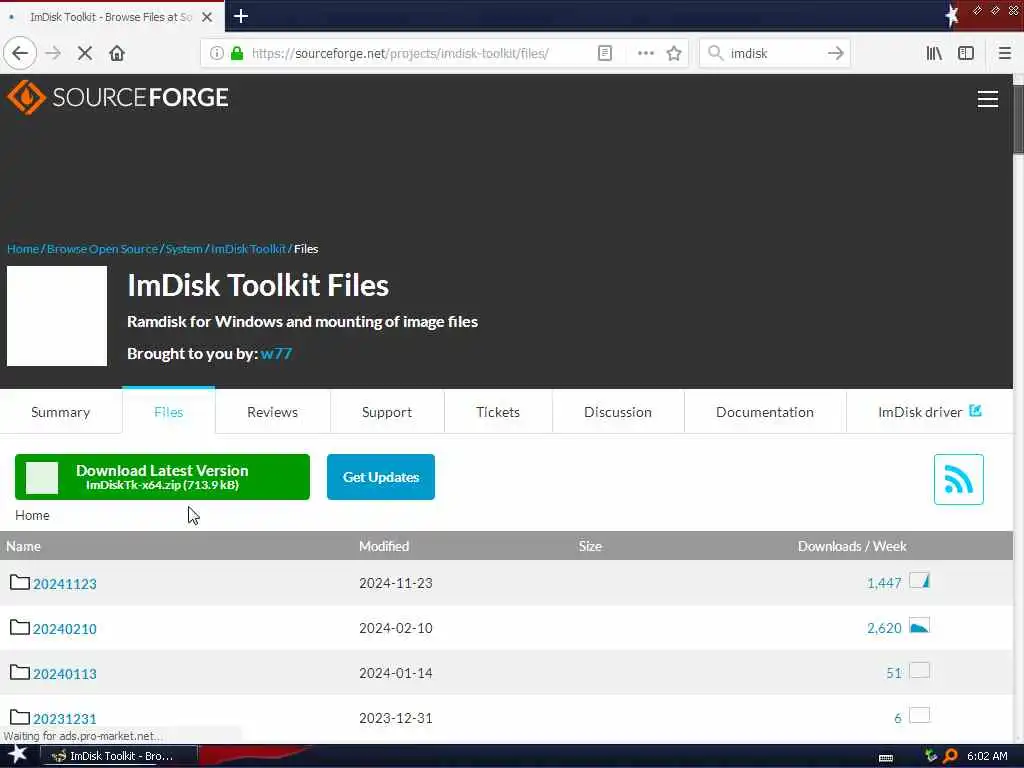Open the 20241123 folder link
Viewport: 1024px width, 768px height.
click(65, 584)
